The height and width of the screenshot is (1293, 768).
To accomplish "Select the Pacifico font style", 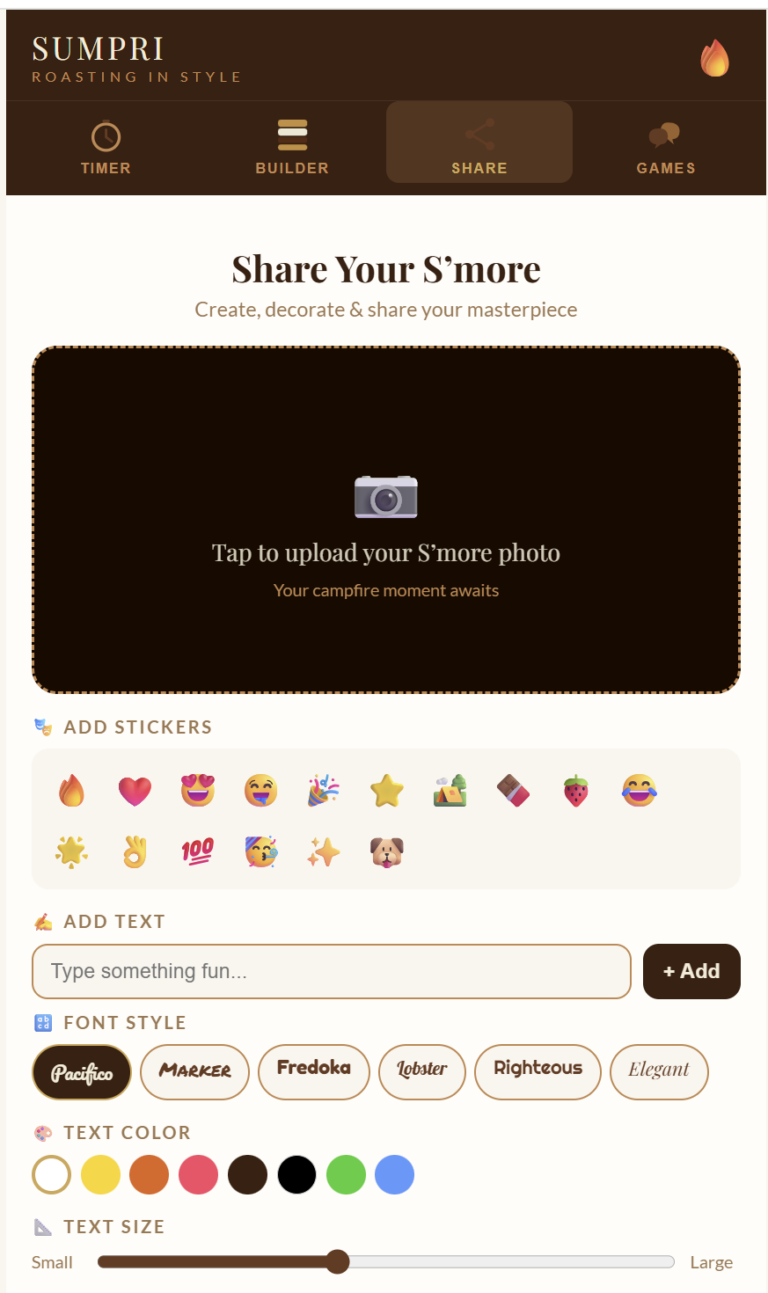I will tap(82, 1072).
